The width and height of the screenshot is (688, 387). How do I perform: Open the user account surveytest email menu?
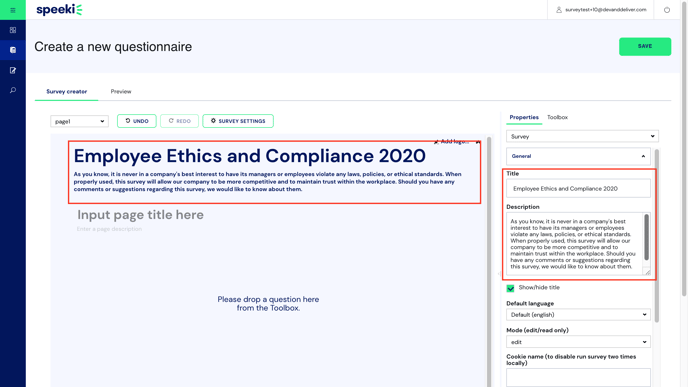point(601,10)
